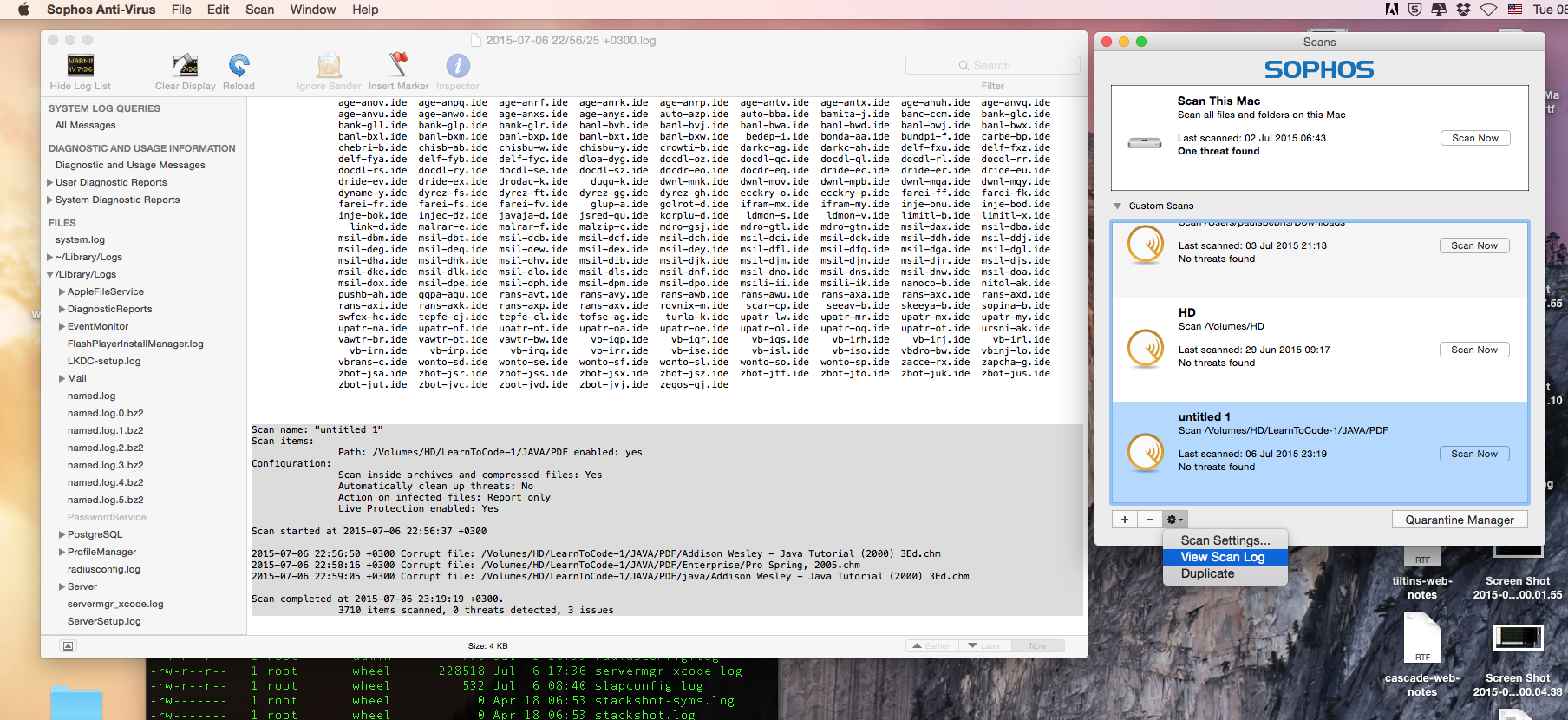Image resolution: width=1568 pixels, height=720 pixels.
Task: Click the log icon in Console status bar
Action: point(69,645)
